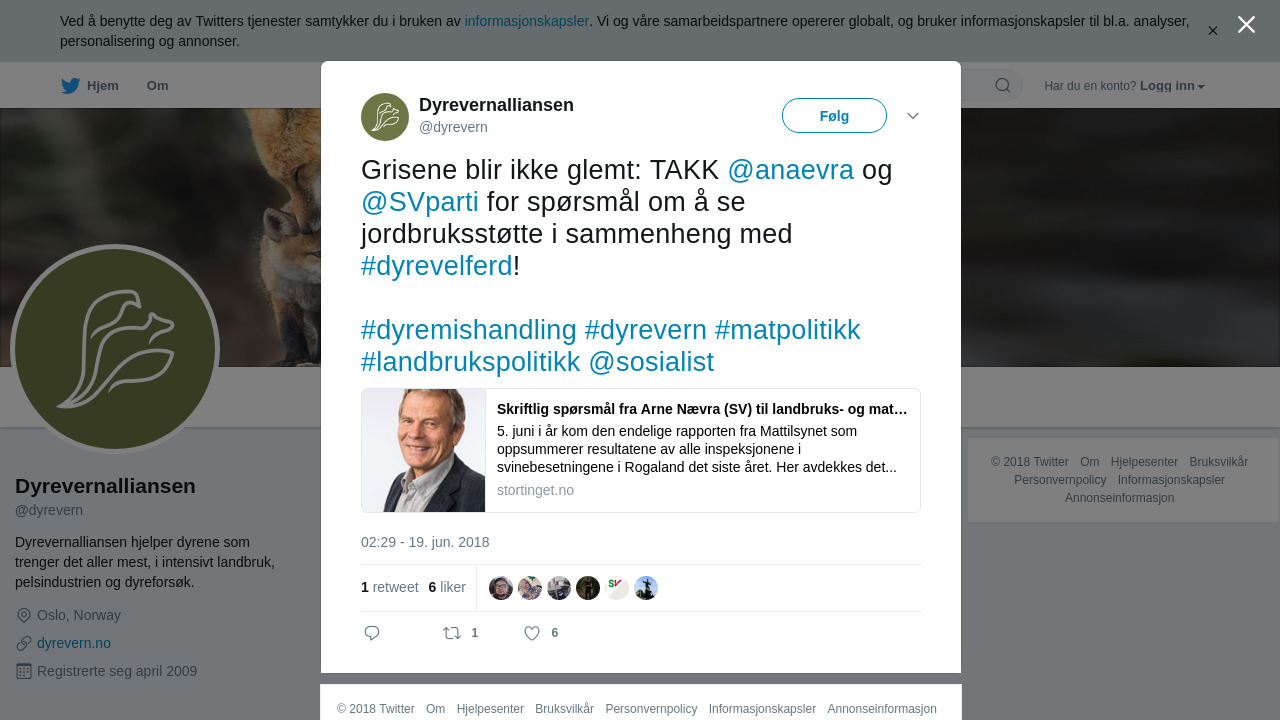
Task: Follow Dyrevernalliansen with Følg button
Action: [834, 116]
